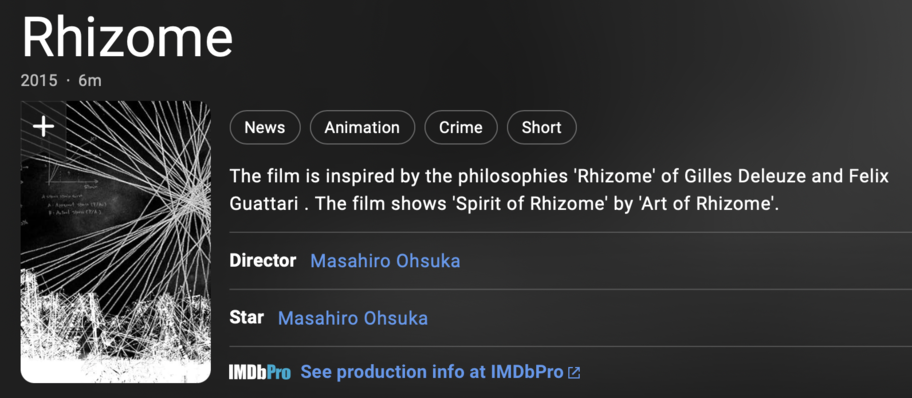Follow 'See production info at IMDbPro' link

coord(432,372)
